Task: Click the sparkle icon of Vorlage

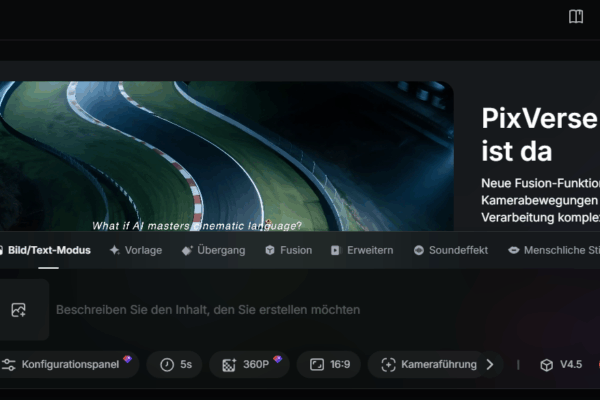Action: (x=115, y=250)
